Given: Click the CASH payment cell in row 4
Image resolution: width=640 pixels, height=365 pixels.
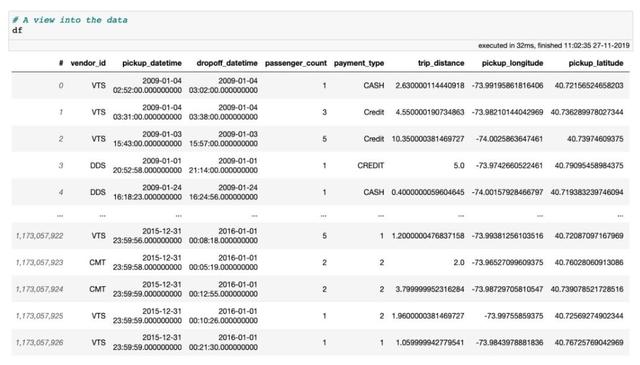Looking at the screenshot, I should (374, 192).
